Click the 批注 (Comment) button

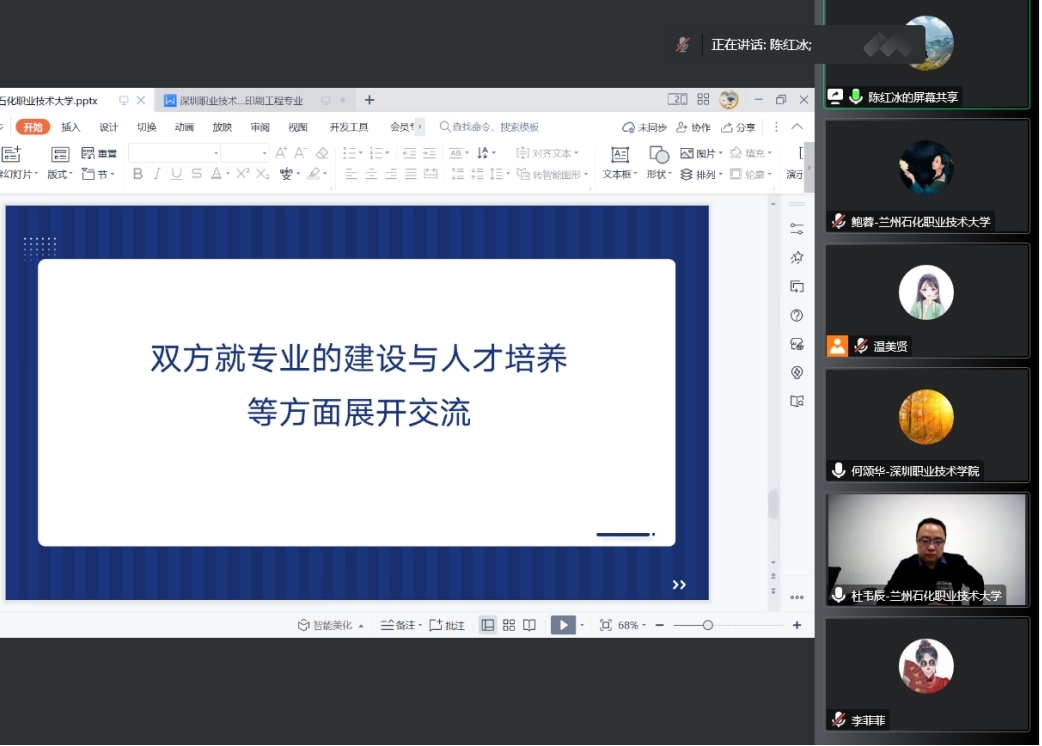point(447,625)
